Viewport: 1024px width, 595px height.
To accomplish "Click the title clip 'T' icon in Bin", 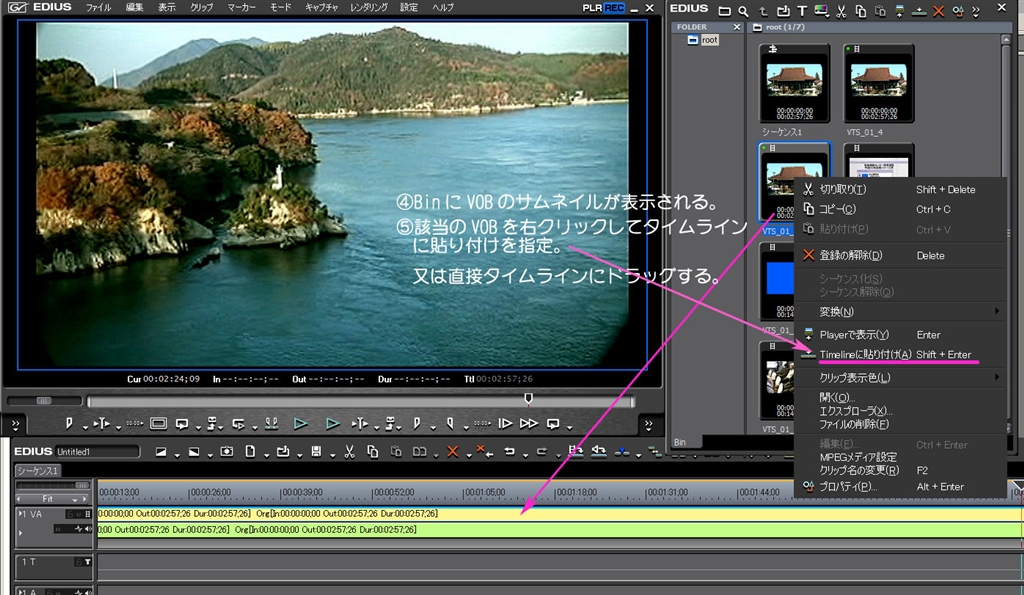I will (801, 11).
